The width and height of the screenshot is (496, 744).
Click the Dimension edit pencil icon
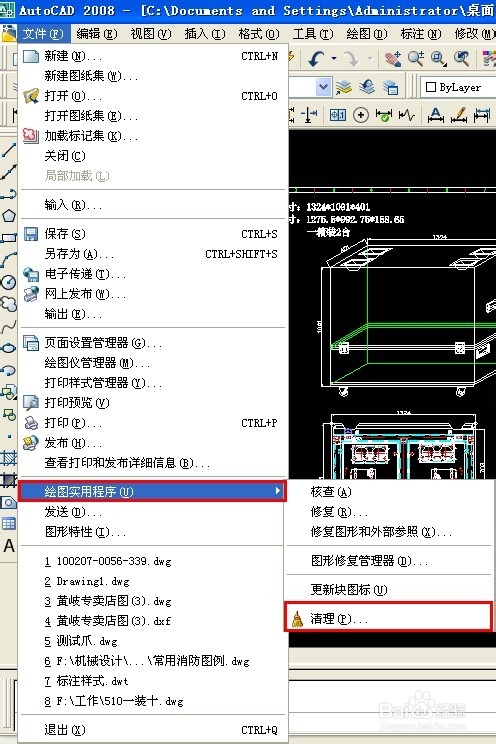(459, 115)
